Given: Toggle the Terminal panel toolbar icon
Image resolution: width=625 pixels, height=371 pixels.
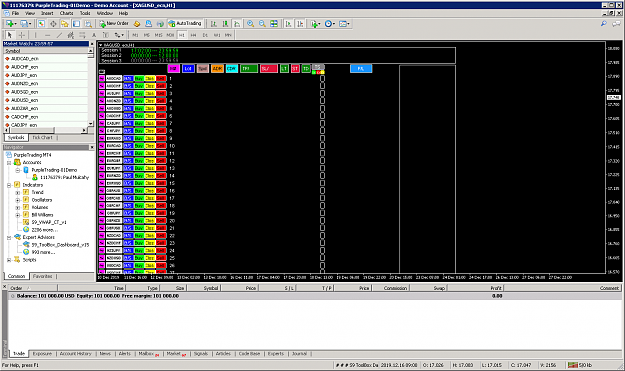Looking at the screenshot, I should click(76, 24).
